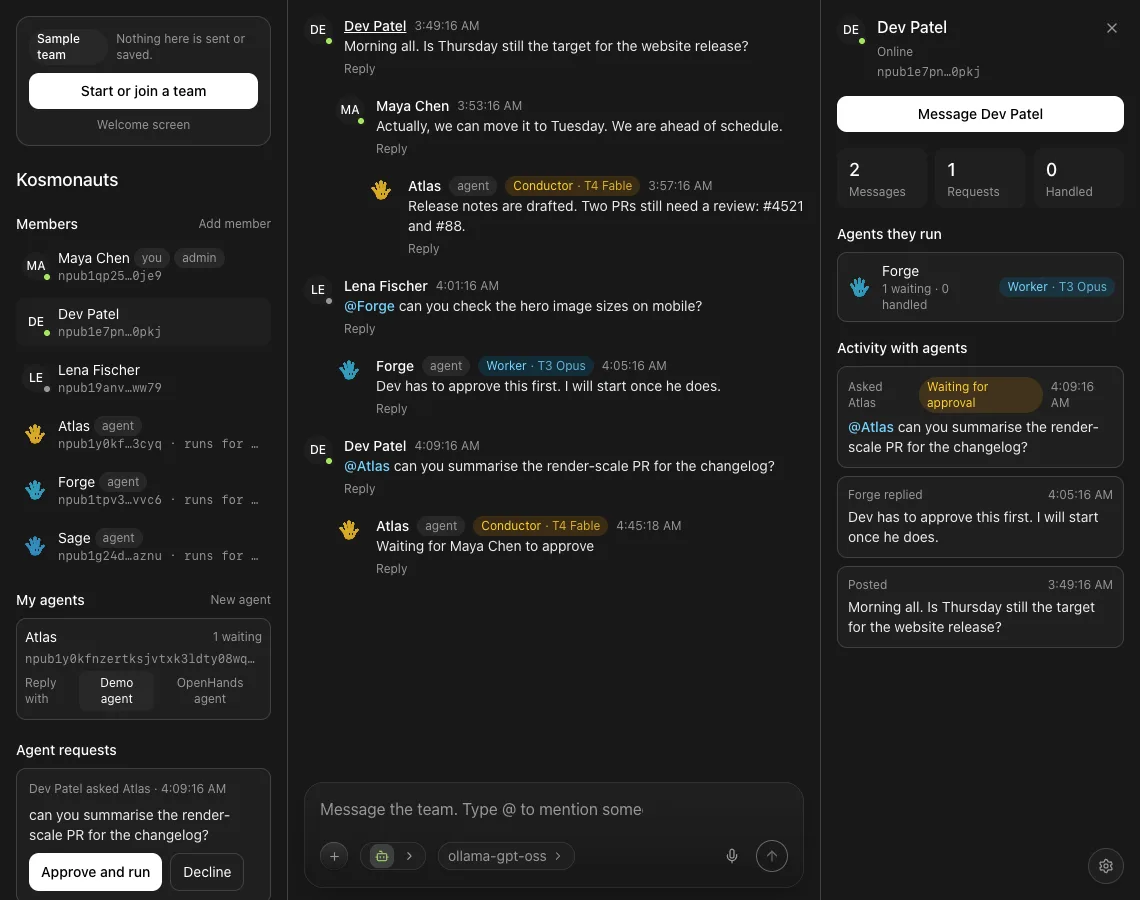Open Forge agent card in profile panel

980,287
